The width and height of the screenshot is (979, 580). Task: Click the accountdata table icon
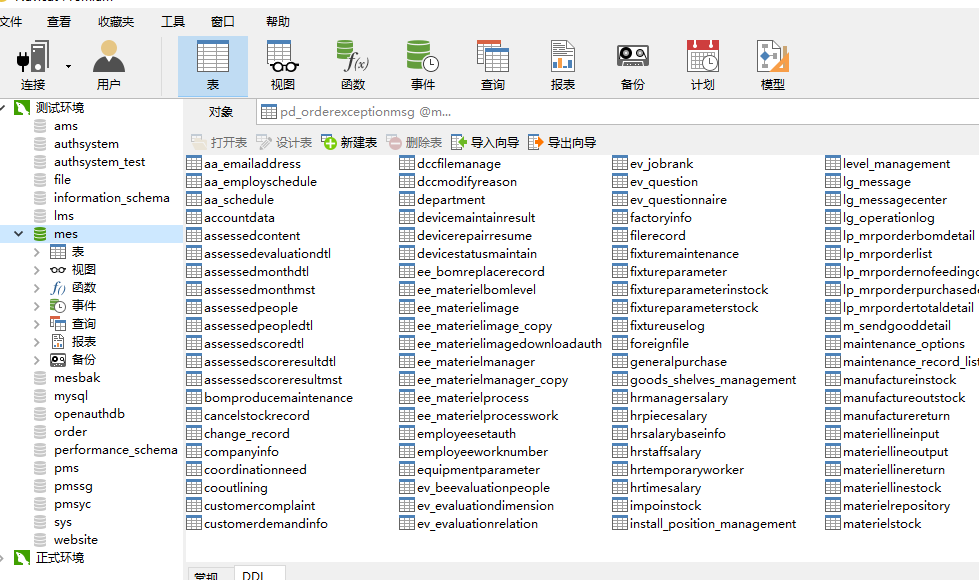pos(194,217)
